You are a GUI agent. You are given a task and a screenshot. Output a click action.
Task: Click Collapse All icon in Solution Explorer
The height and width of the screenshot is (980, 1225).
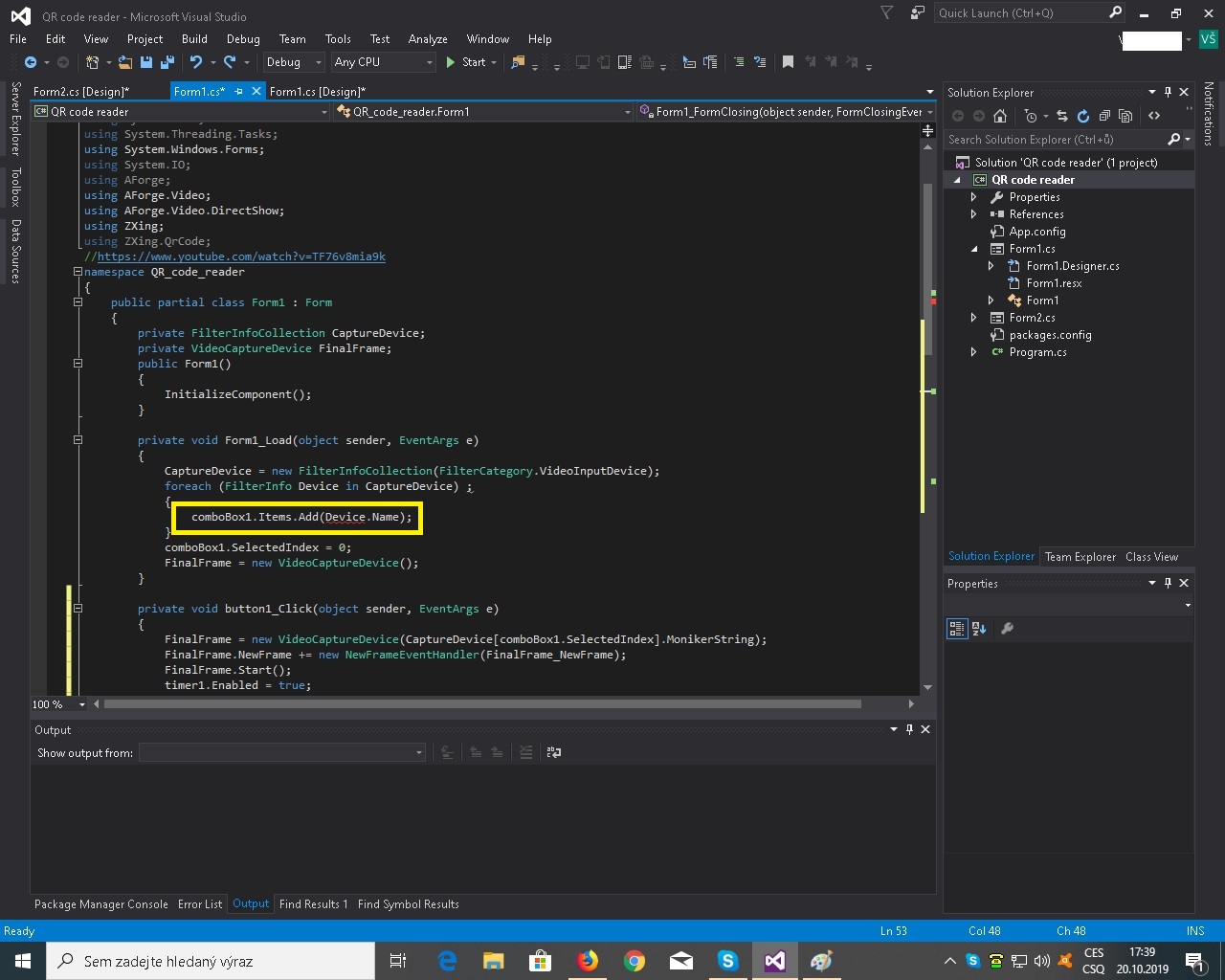coord(1104,116)
